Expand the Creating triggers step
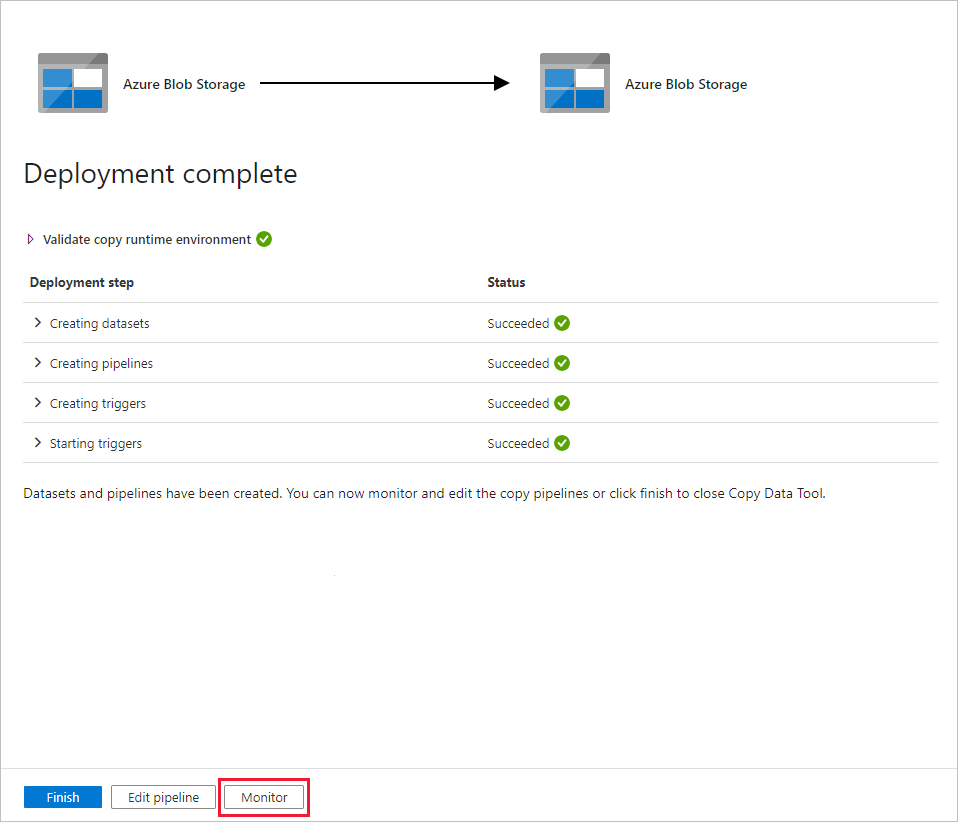This screenshot has width=958, height=822. (38, 403)
